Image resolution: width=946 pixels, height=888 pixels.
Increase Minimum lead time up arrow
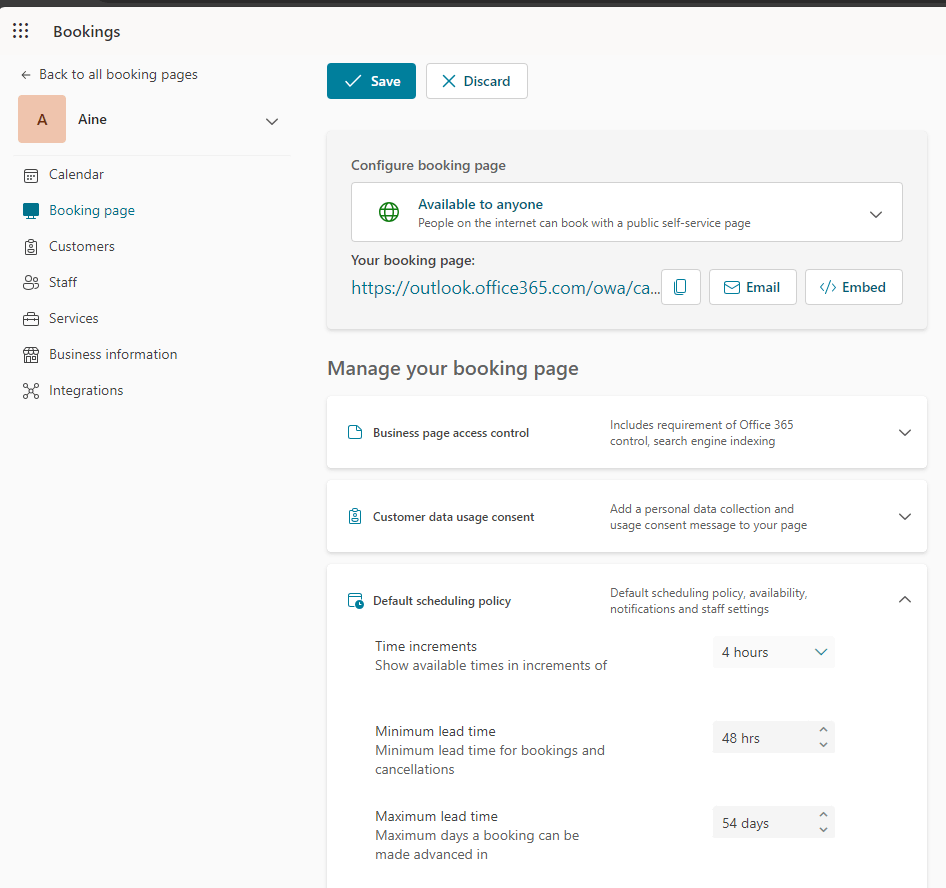pos(823,729)
